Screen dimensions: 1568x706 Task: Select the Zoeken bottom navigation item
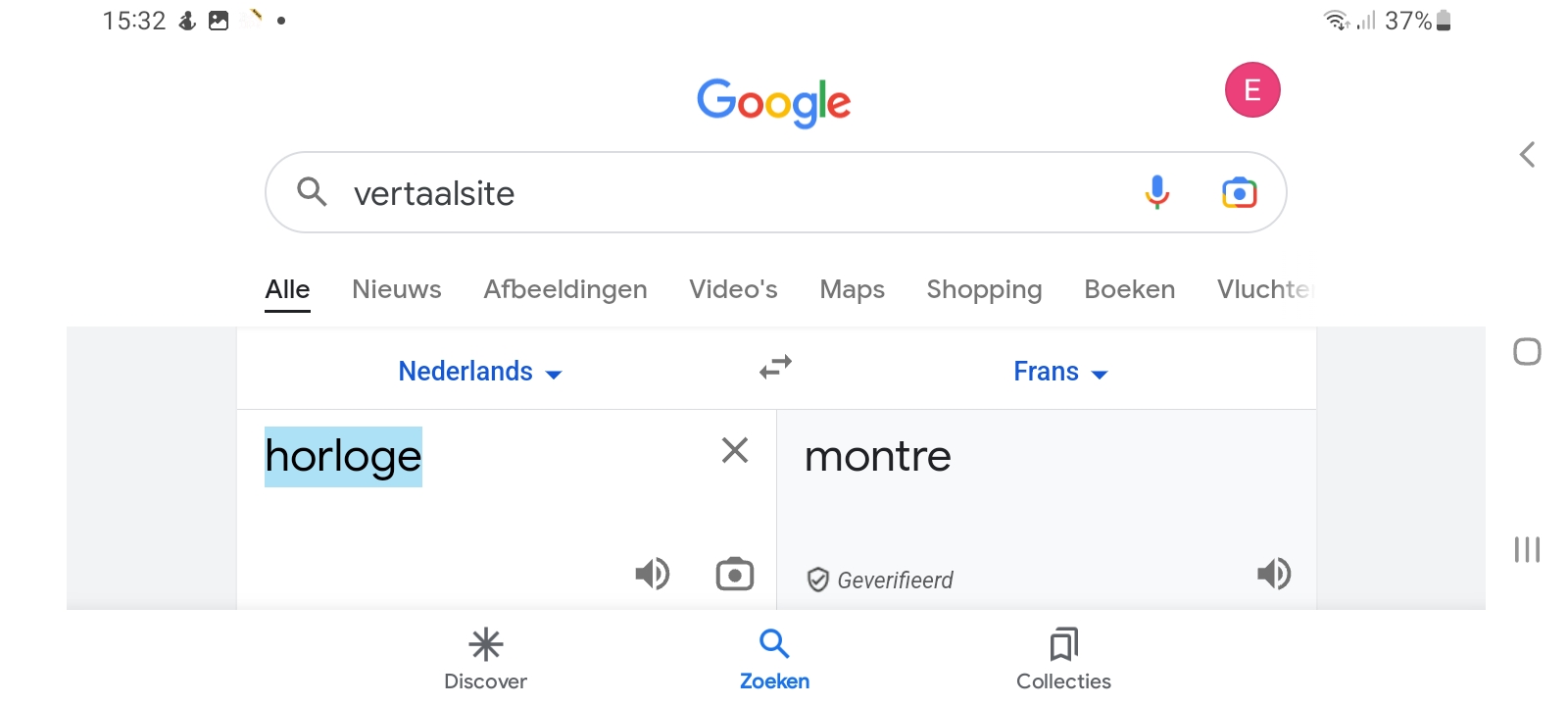[774, 660]
